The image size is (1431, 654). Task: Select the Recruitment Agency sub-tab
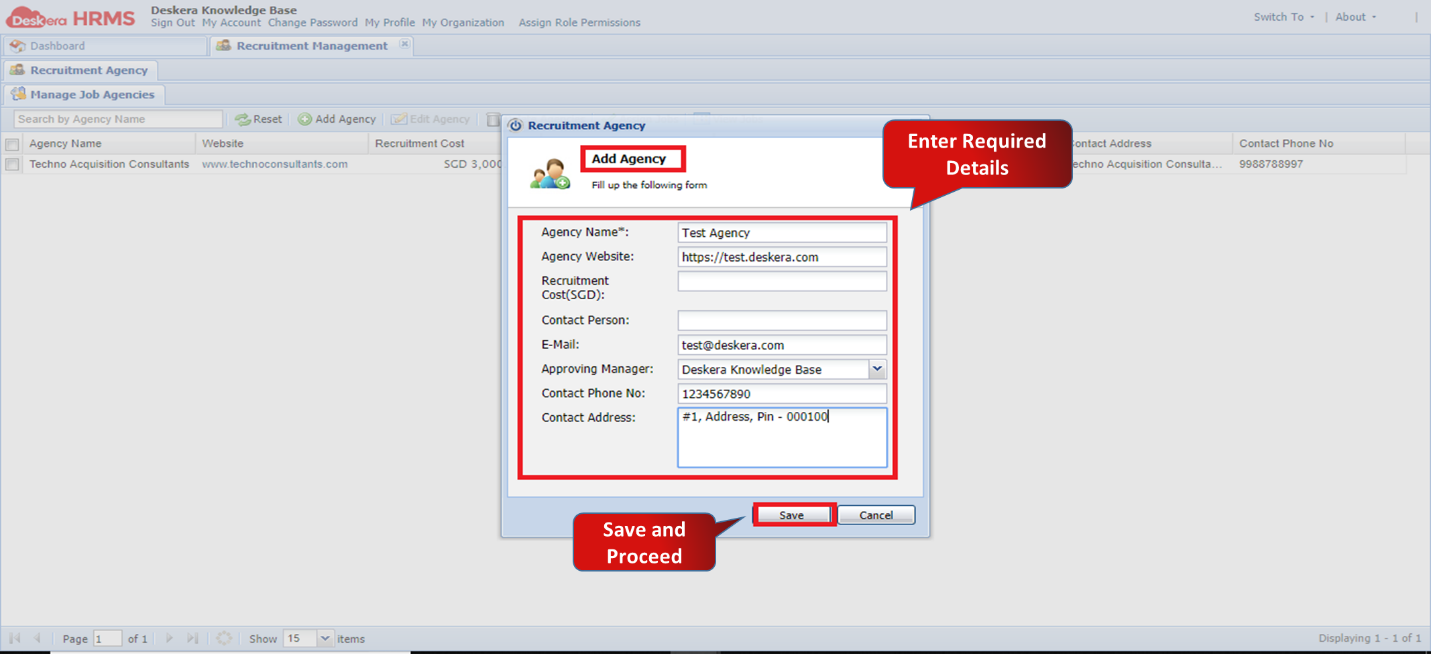click(80, 70)
